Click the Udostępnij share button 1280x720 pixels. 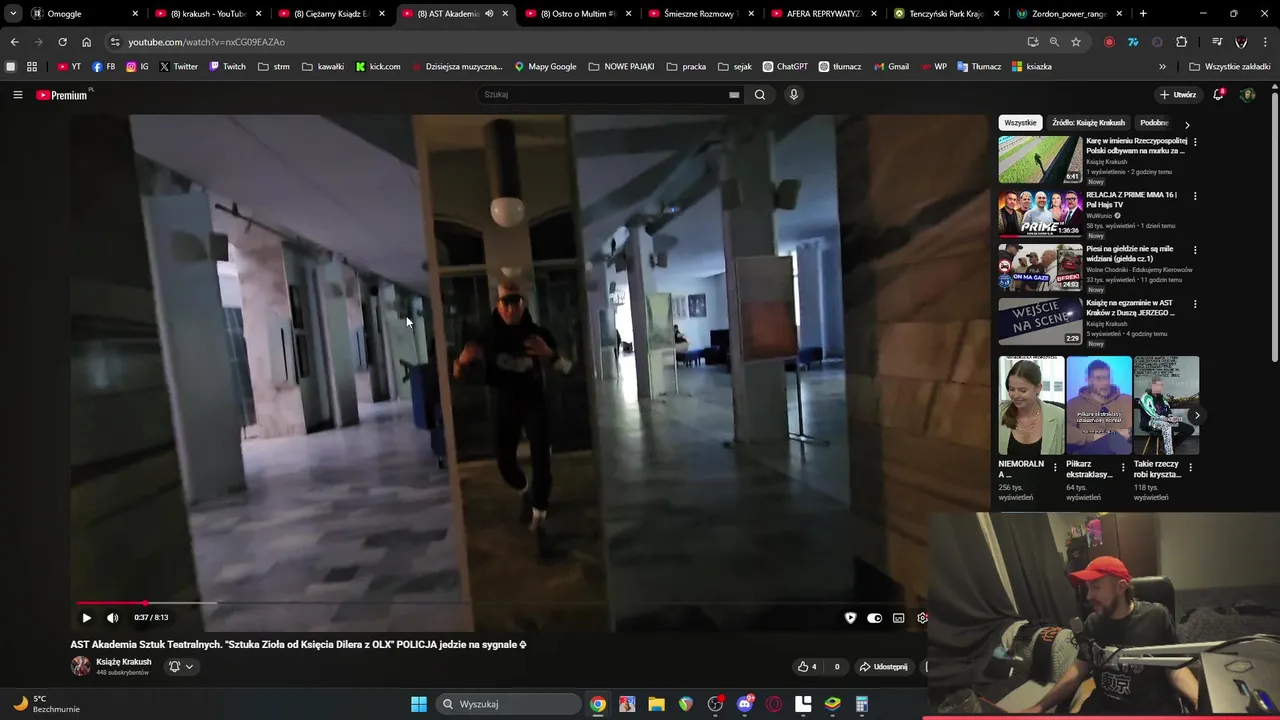click(883, 667)
